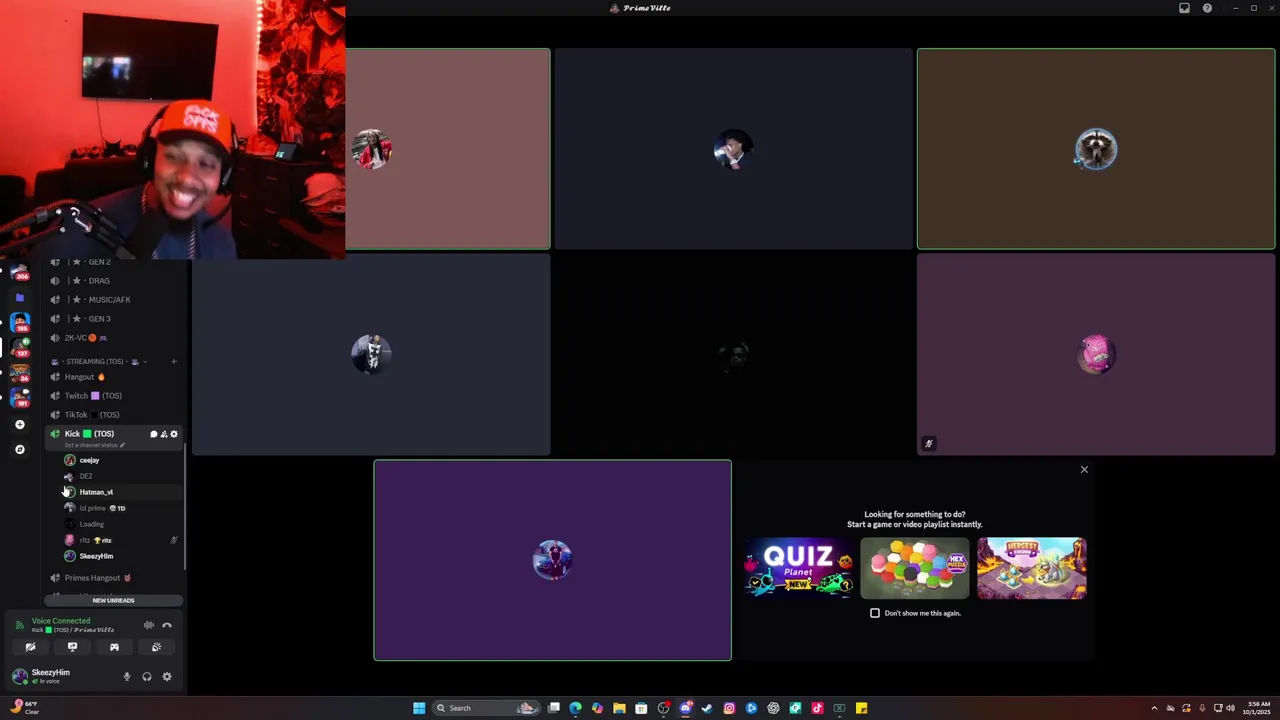Toggle noise suppression in Voice Connected panel
This screenshot has width=1280, height=720.
149,625
